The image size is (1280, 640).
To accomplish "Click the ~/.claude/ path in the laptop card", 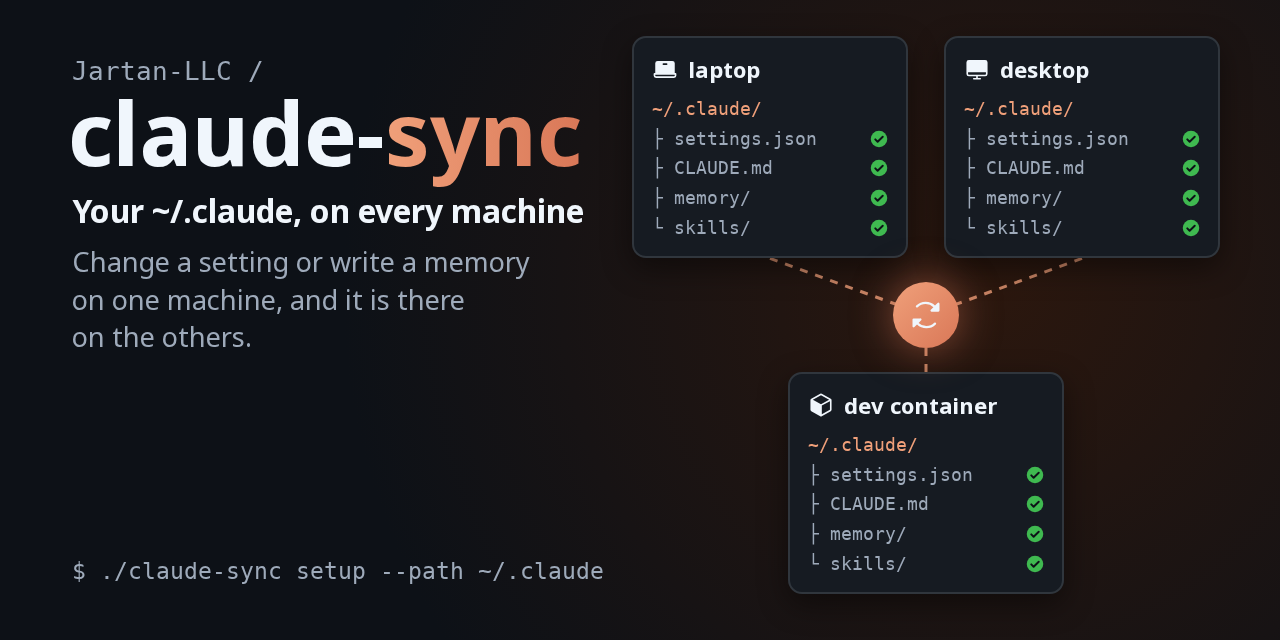I will [x=707, y=109].
